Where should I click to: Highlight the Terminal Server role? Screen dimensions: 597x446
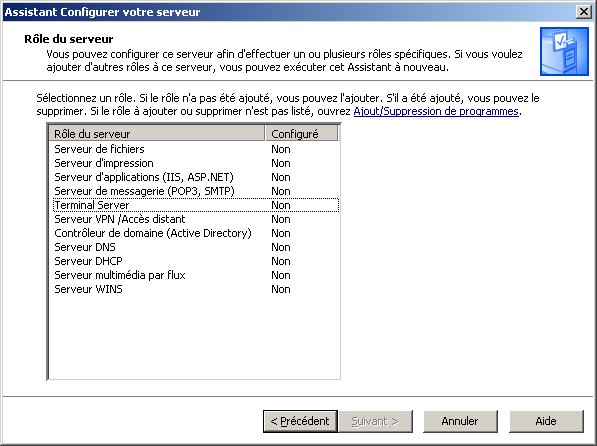[x=195, y=205]
